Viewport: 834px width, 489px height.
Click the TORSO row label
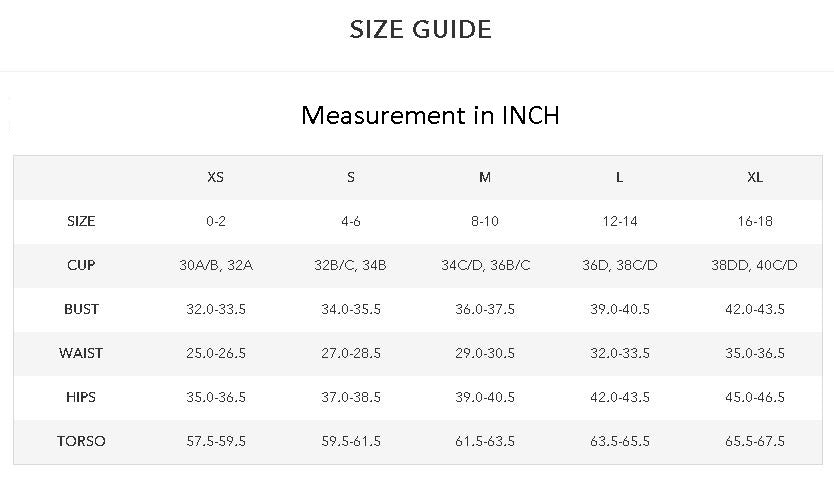pos(81,441)
